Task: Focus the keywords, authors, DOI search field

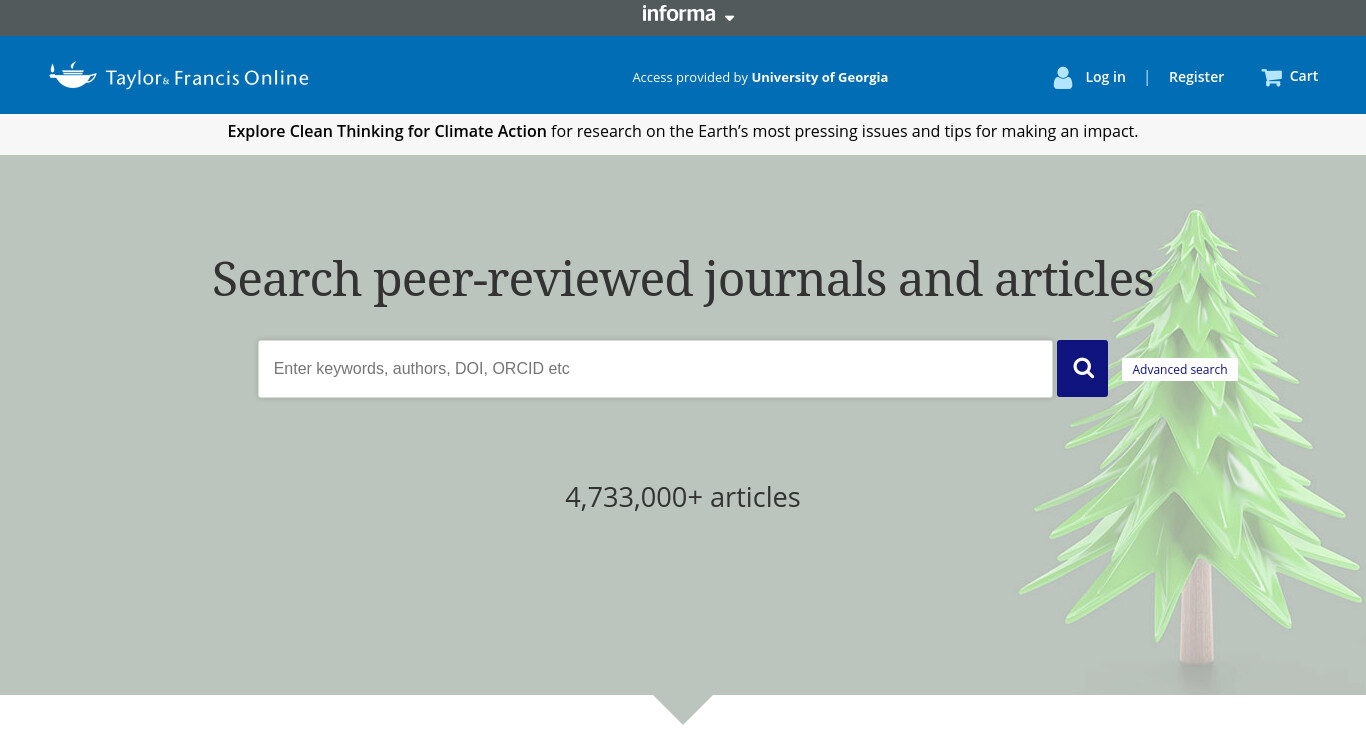Action: pos(655,369)
